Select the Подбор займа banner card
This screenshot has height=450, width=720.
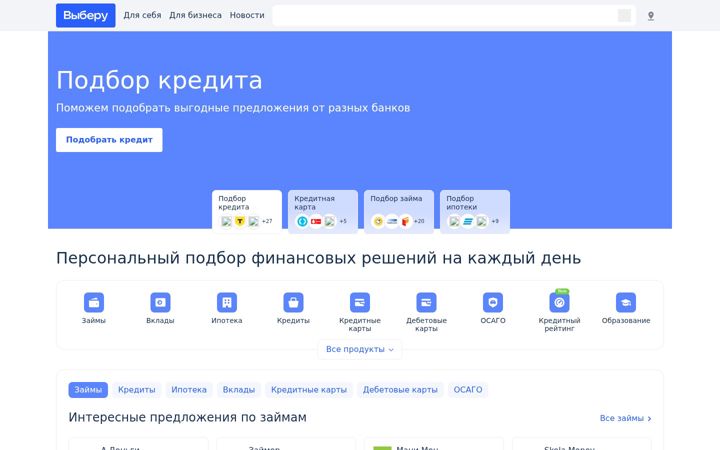[x=399, y=212]
